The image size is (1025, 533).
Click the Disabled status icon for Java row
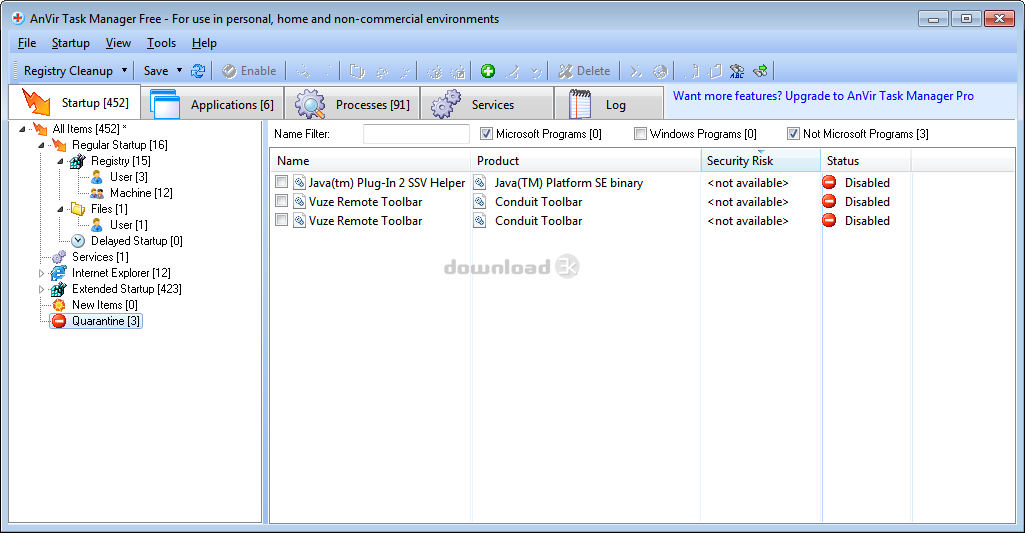[830, 182]
